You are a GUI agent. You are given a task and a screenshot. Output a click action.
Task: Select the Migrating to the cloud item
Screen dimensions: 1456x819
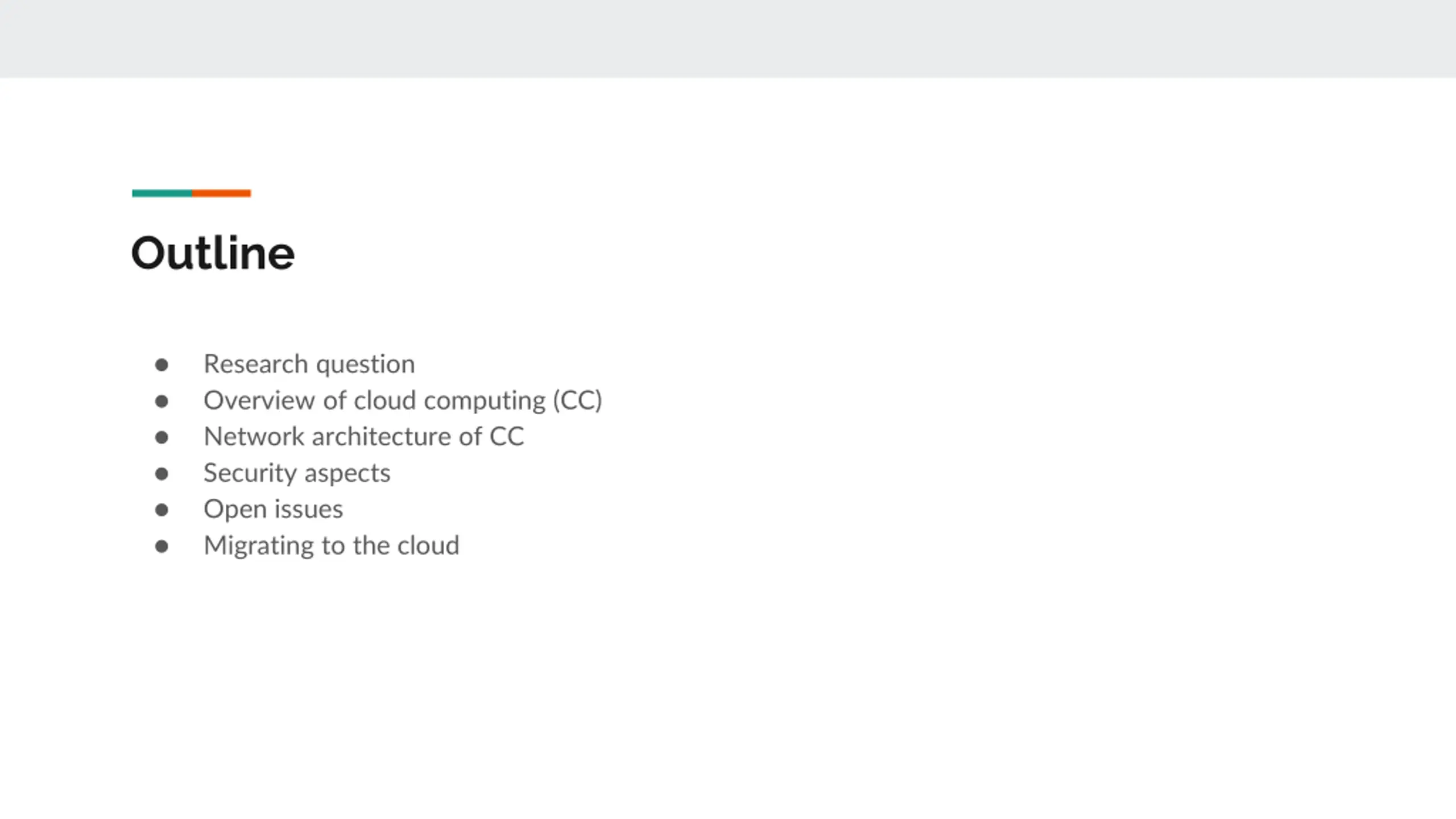point(332,546)
